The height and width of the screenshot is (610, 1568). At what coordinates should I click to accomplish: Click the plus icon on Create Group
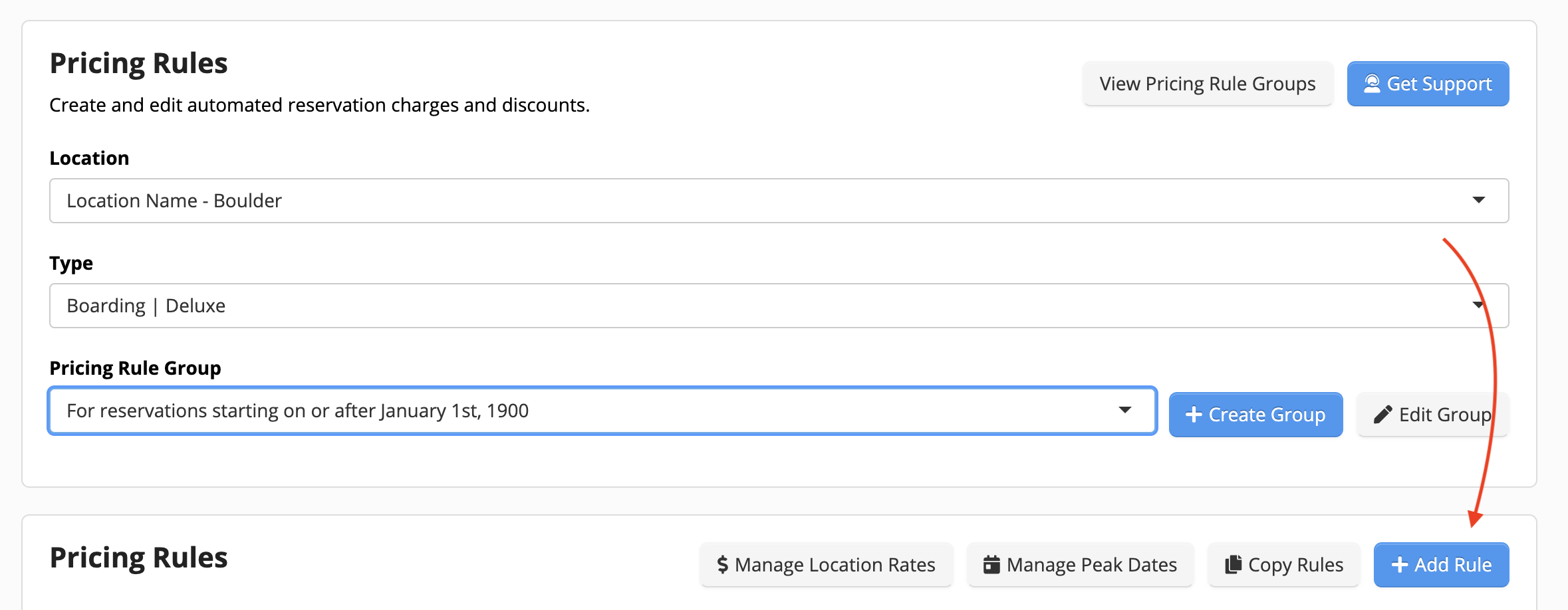1194,414
